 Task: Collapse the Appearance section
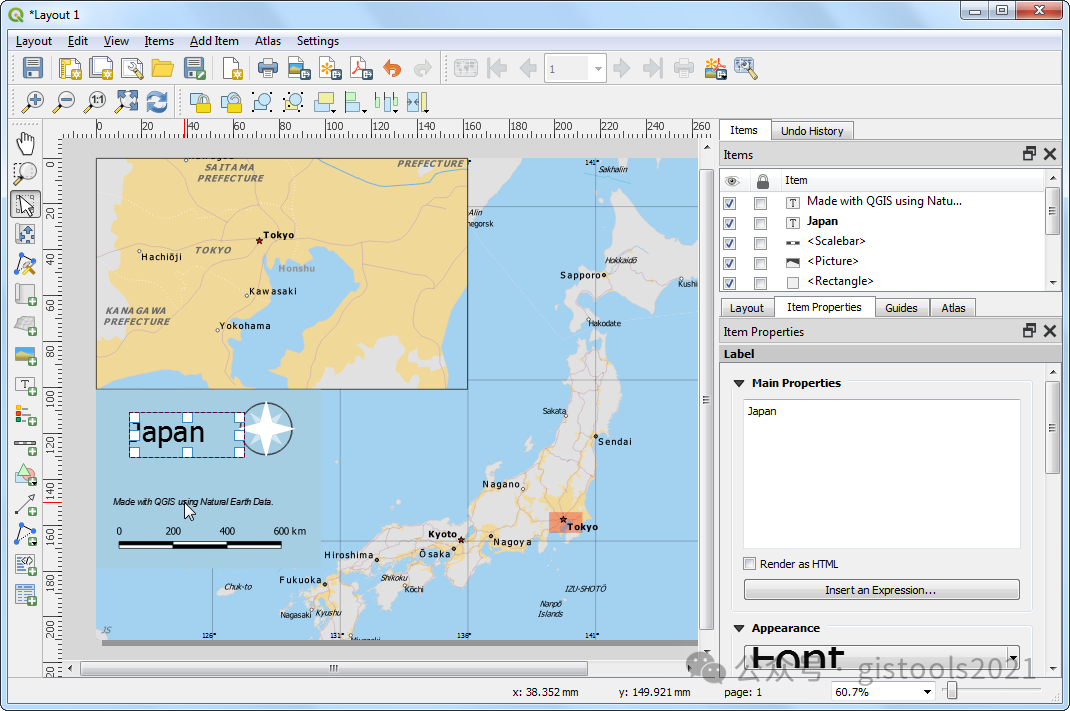click(738, 628)
